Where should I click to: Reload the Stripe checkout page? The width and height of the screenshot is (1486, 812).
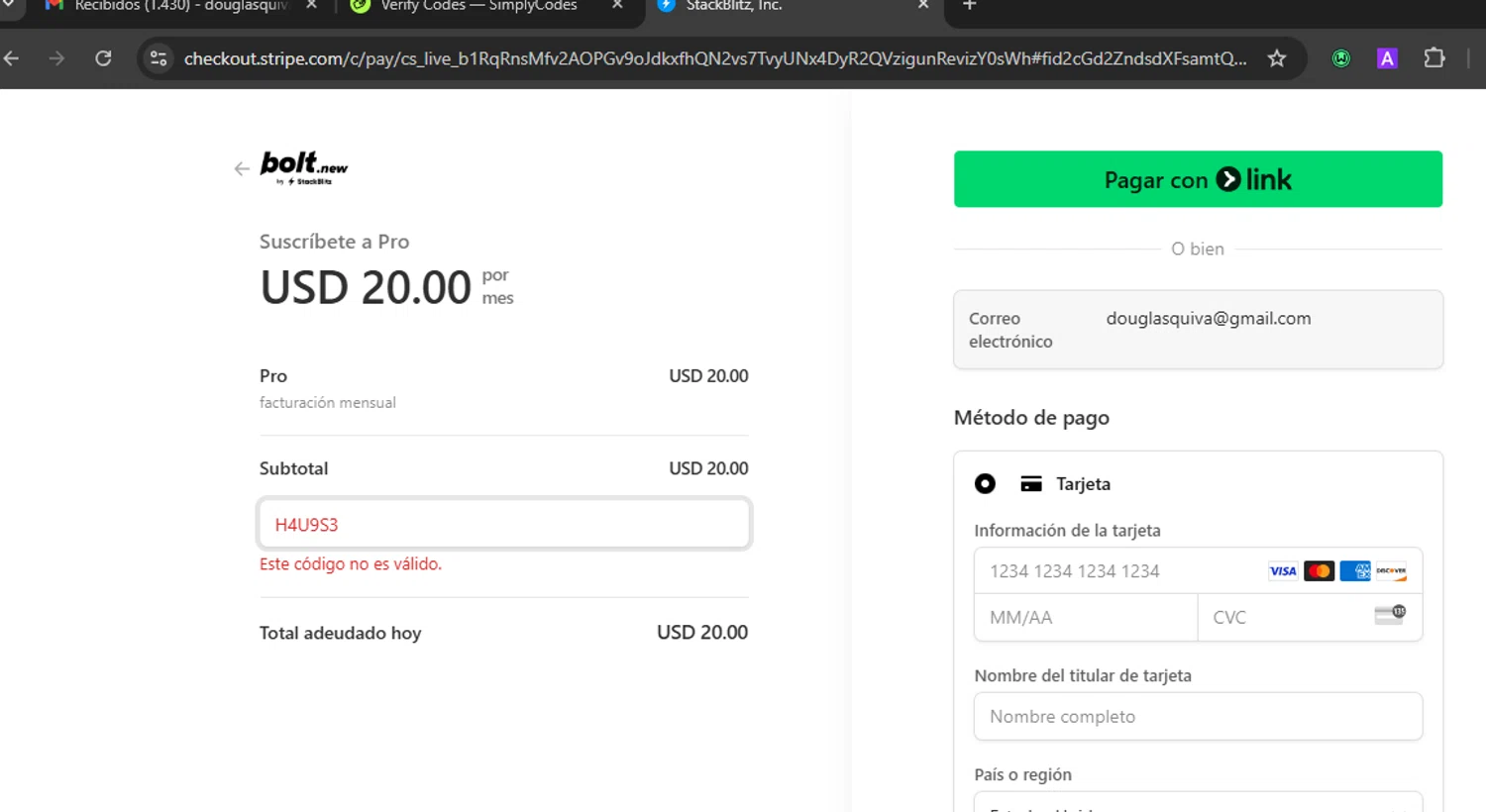(103, 58)
